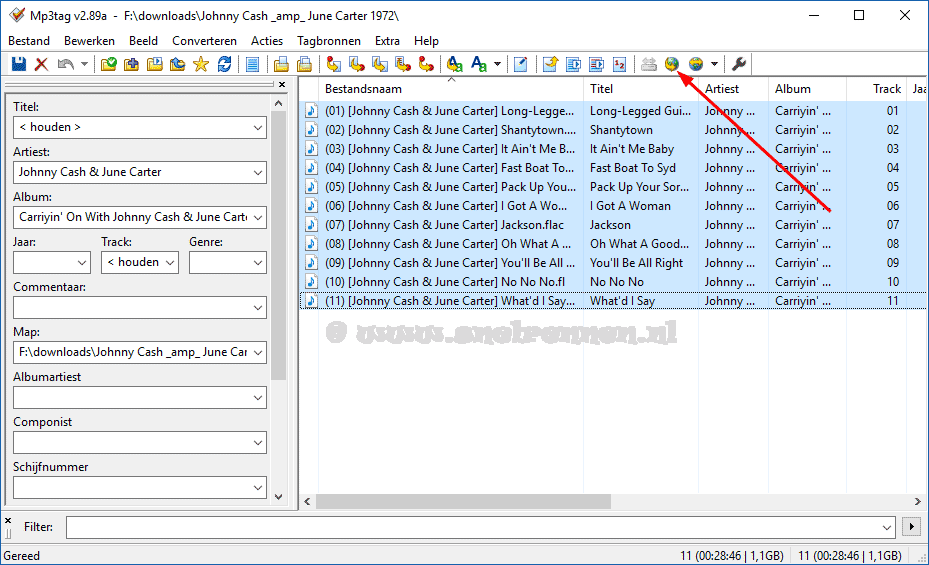Viewport: 929px width, 565px height.
Task: Click the Actions icon with yellow pencil
Action: pos(454,64)
